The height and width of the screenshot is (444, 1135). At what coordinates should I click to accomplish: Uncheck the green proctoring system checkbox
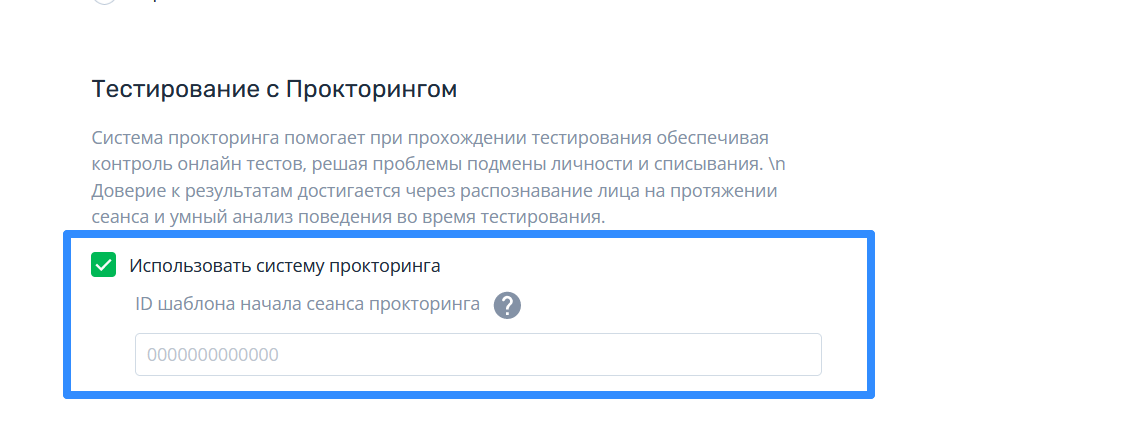(x=104, y=265)
